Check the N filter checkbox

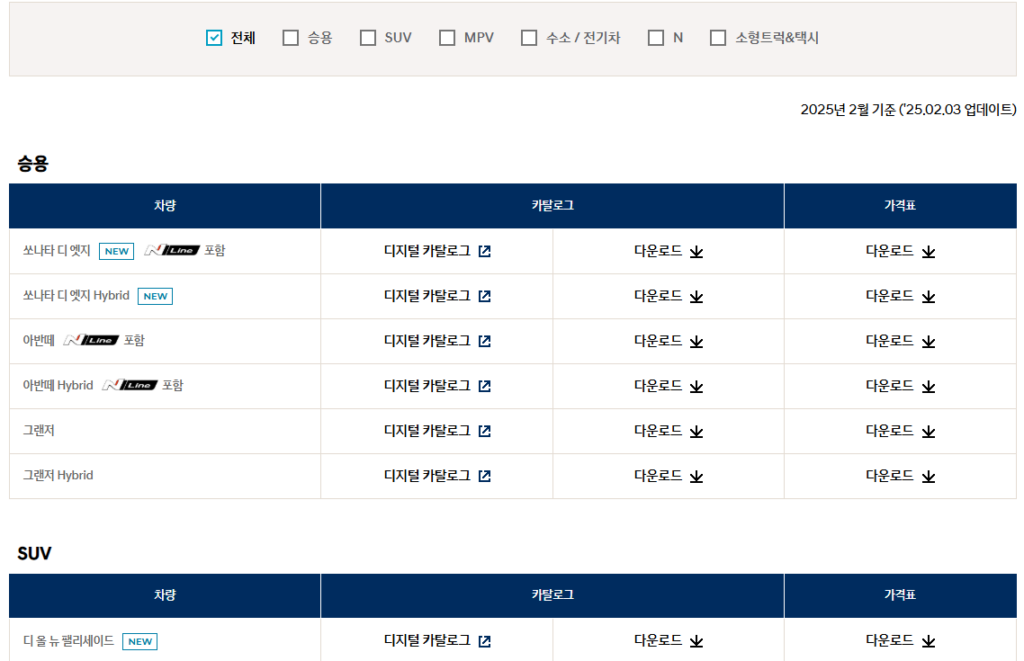(x=656, y=38)
